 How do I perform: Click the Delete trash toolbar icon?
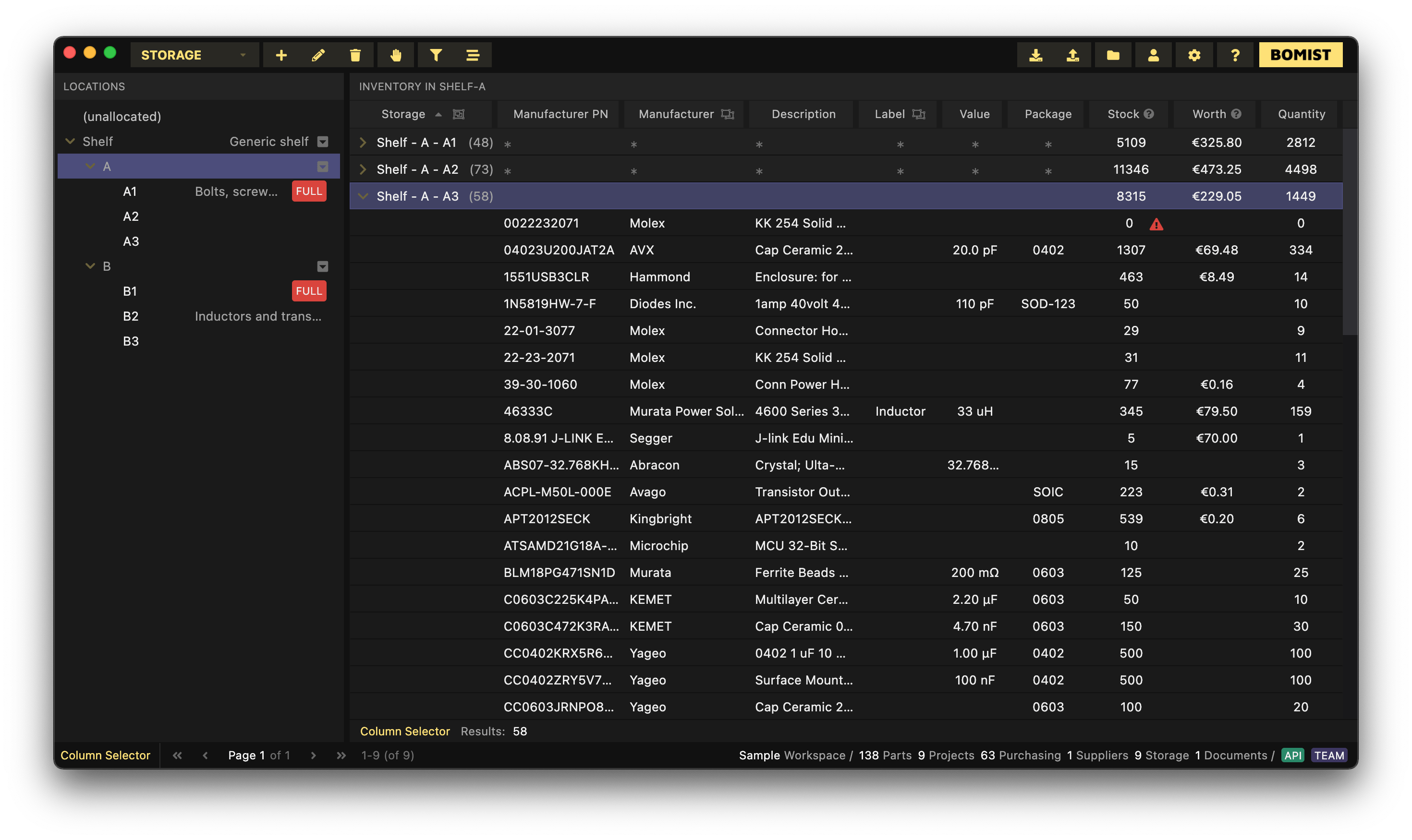[x=355, y=55]
